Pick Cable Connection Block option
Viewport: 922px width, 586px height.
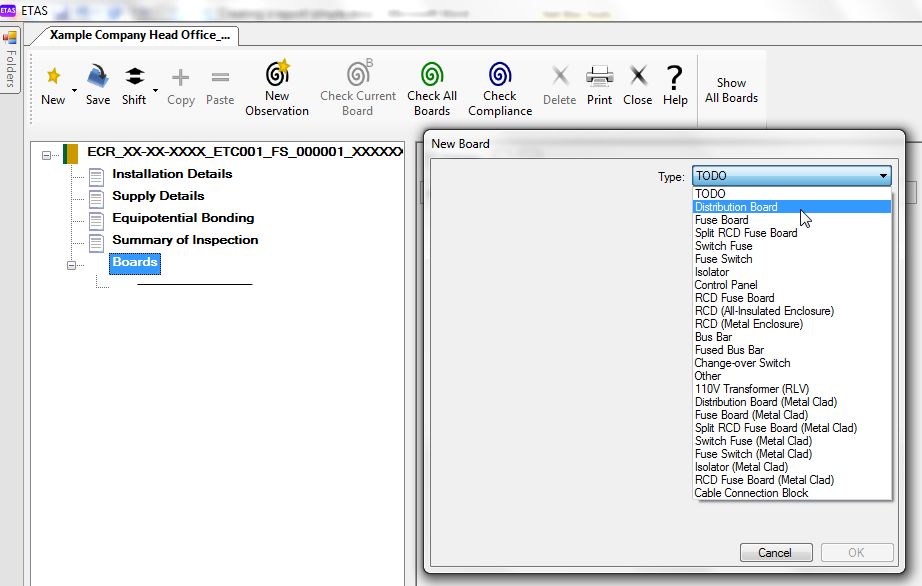tap(792, 493)
